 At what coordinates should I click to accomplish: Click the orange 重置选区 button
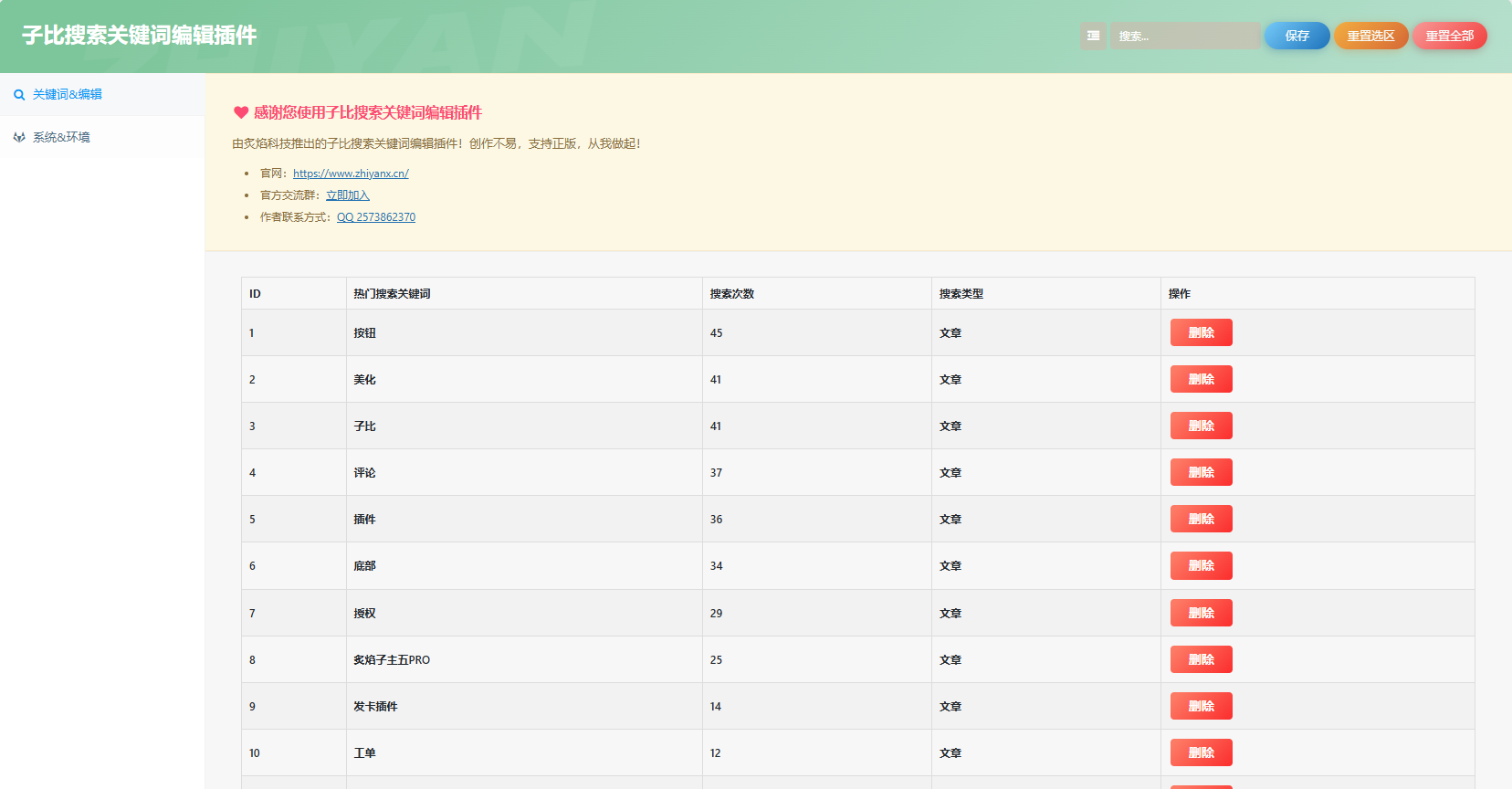click(x=1370, y=36)
